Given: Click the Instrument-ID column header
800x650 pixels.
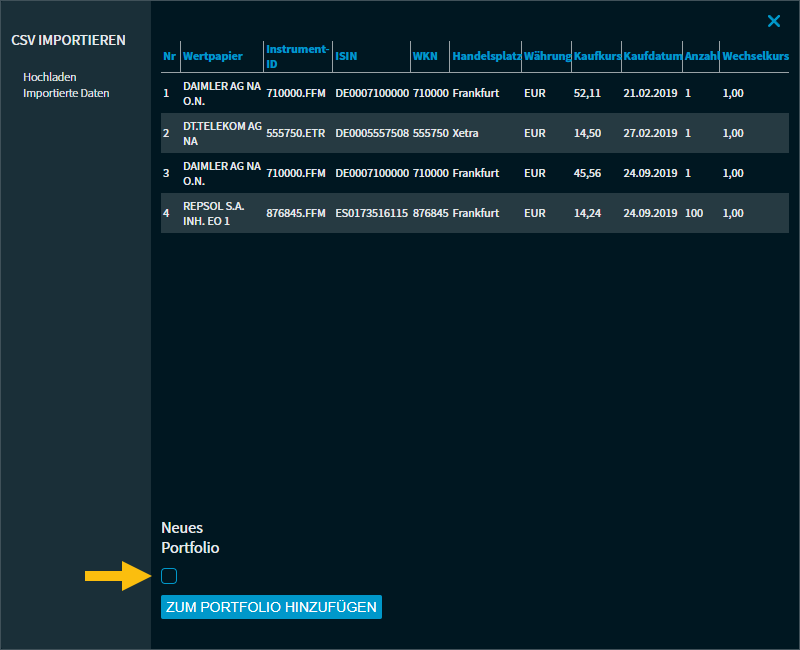Looking at the screenshot, I should coord(297,56).
